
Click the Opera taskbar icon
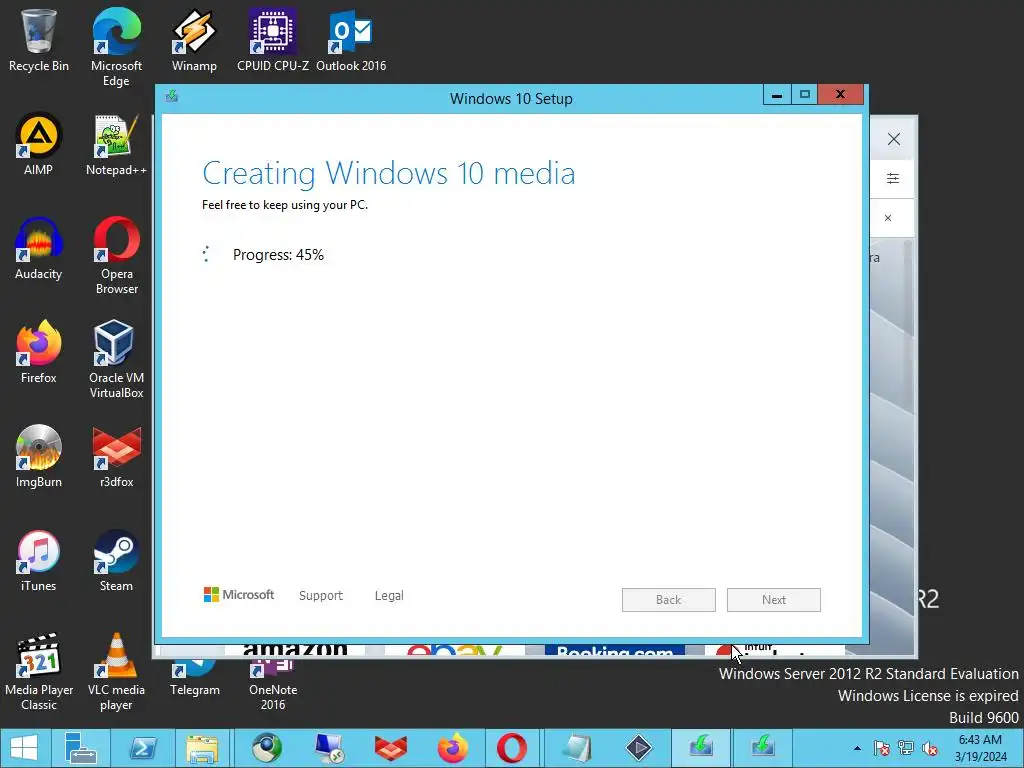(511, 748)
